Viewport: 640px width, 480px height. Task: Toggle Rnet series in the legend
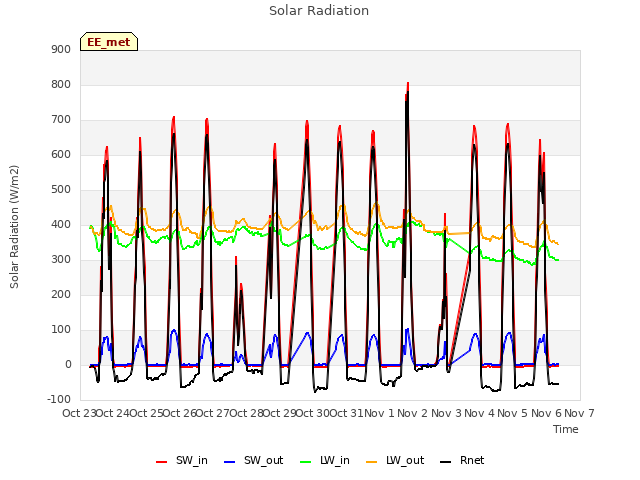click(x=462, y=461)
